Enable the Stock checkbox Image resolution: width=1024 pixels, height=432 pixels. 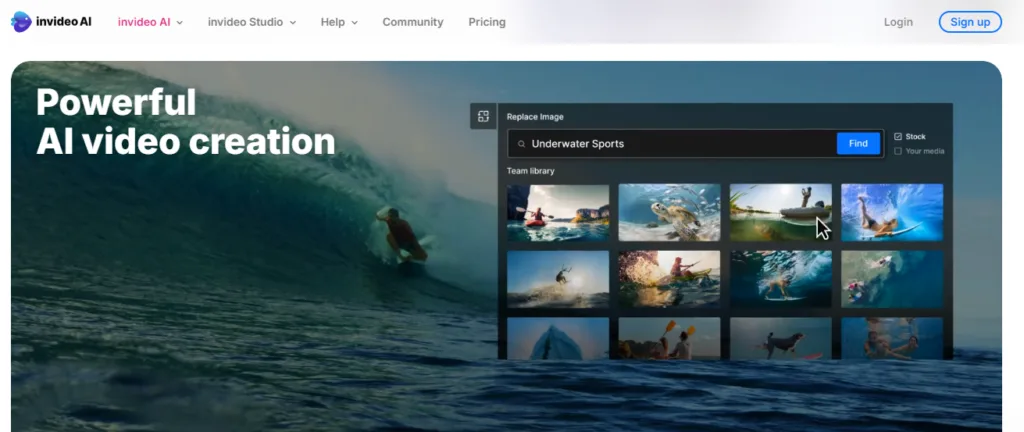(898, 136)
